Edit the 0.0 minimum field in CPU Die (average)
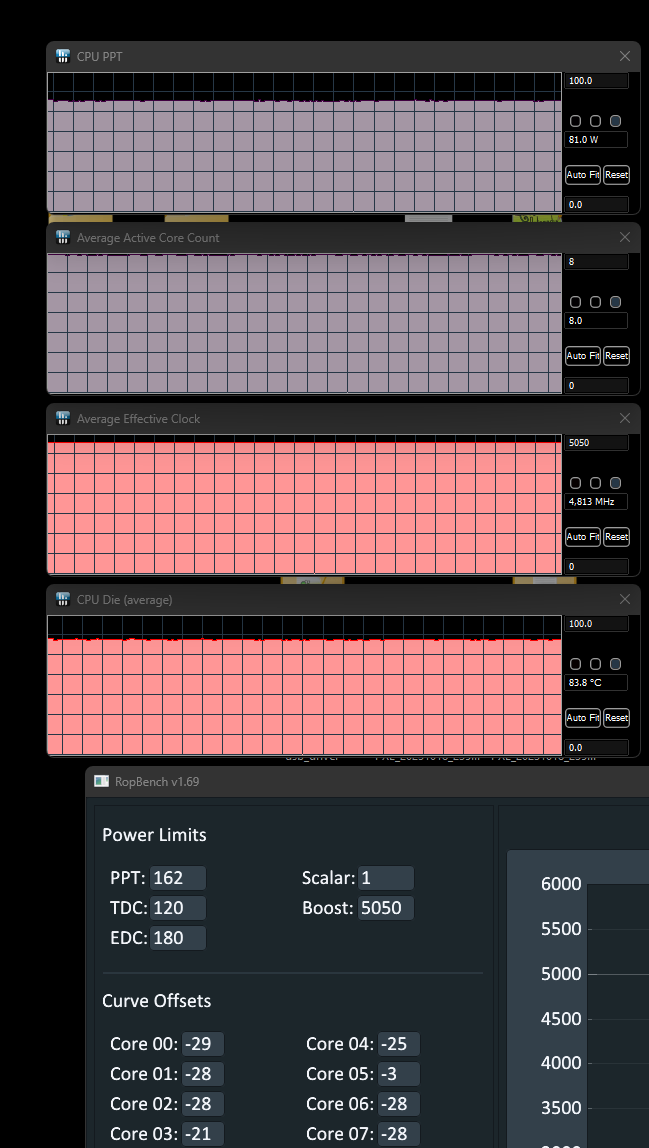The height and width of the screenshot is (1148, 649). (596, 747)
